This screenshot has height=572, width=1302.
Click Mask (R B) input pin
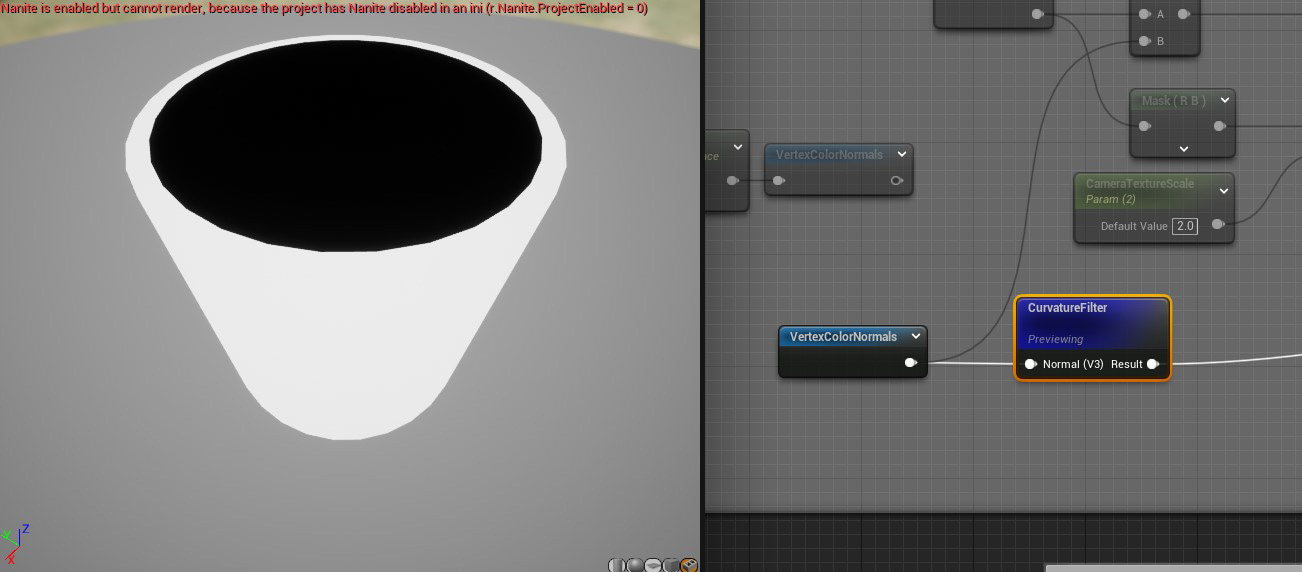(x=1144, y=126)
